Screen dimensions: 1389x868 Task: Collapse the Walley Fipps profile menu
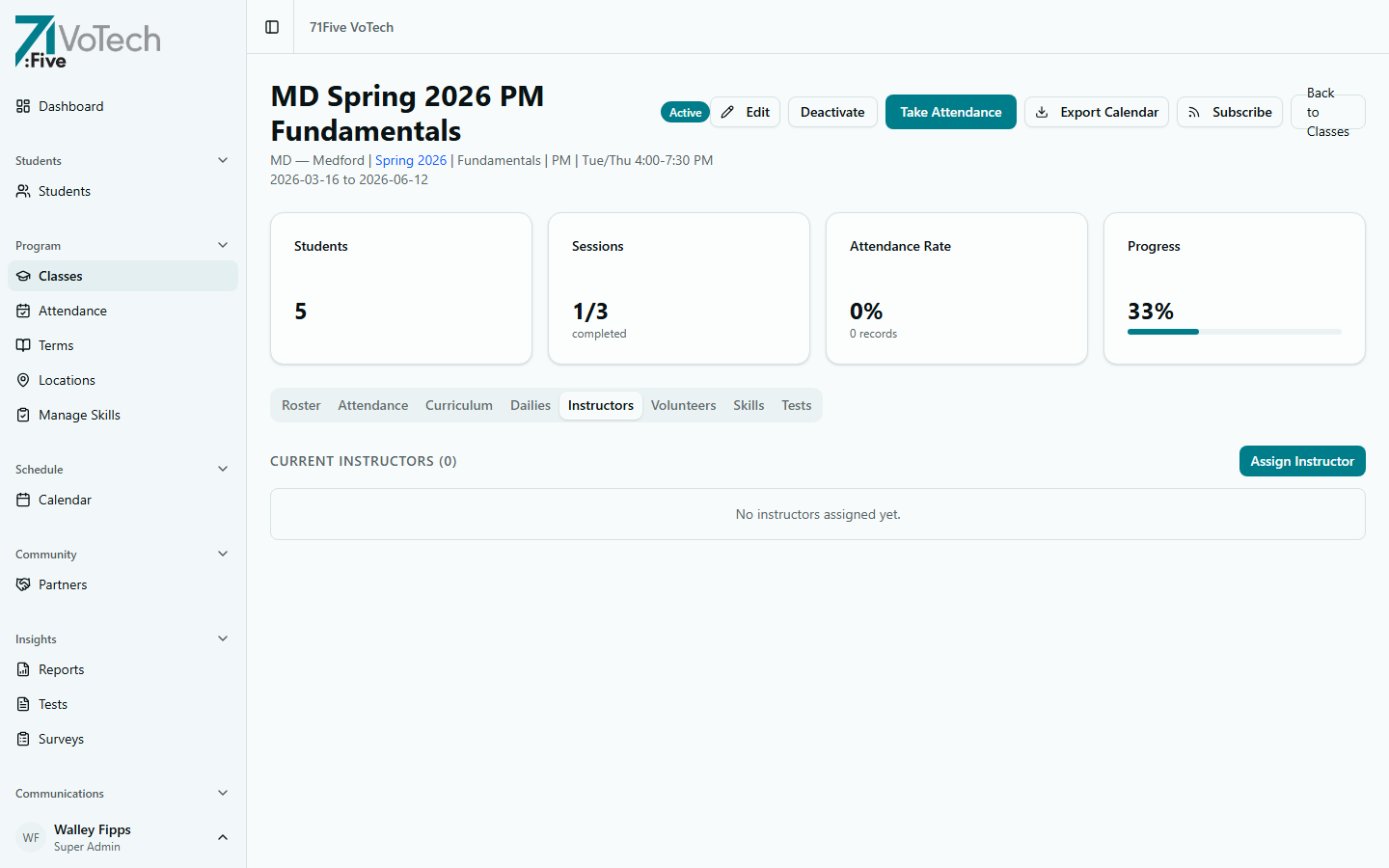click(x=223, y=837)
